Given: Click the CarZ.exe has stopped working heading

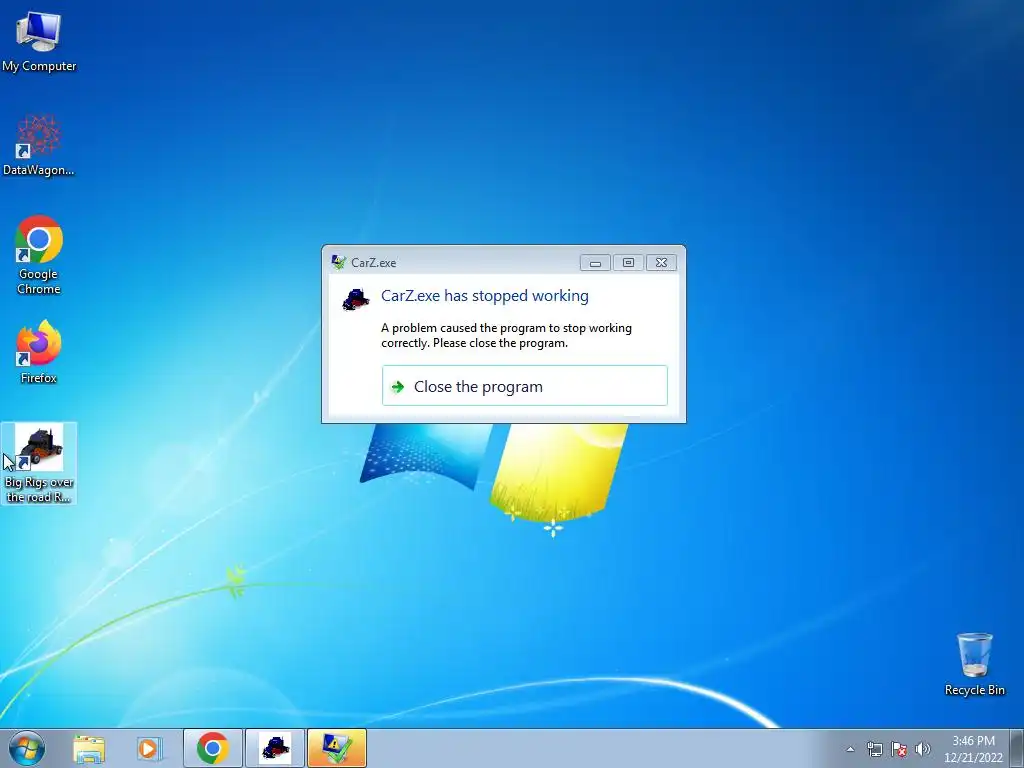Looking at the screenshot, I should 485,296.
